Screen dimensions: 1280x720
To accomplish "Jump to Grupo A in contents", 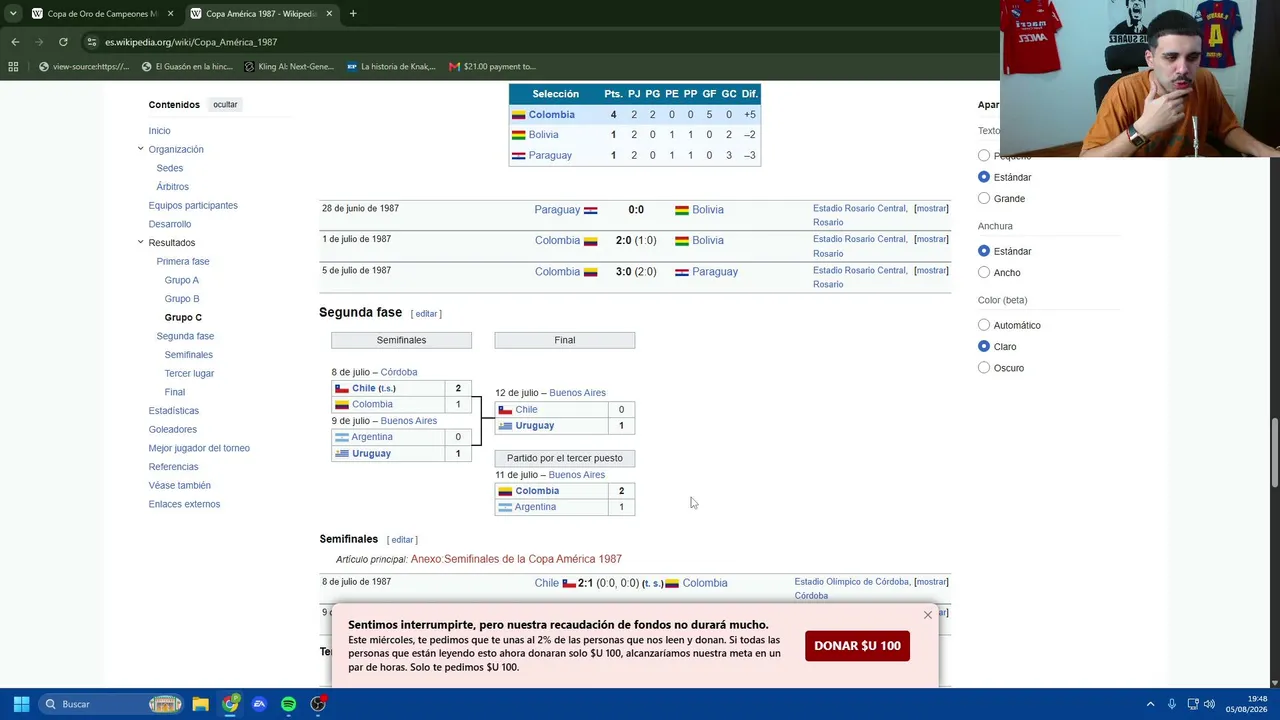I will (x=182, y=280).
